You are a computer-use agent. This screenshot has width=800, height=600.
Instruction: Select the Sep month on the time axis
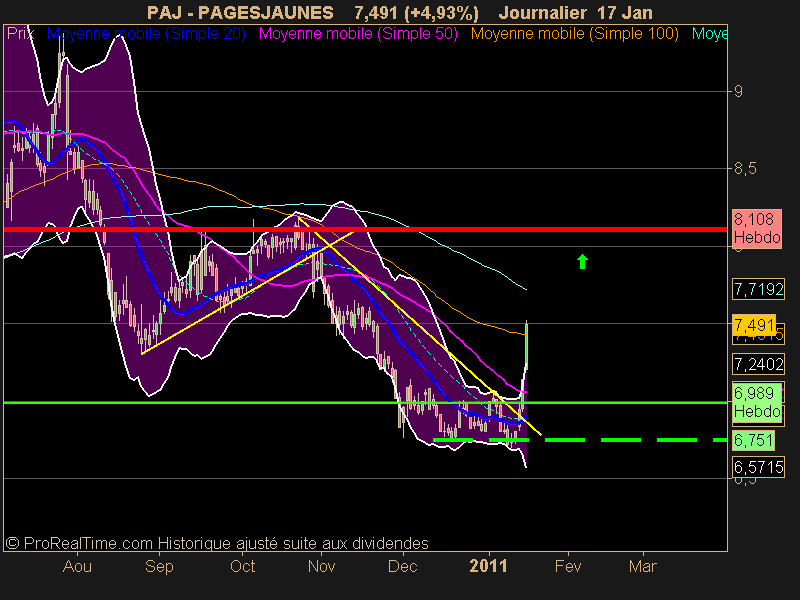tap(159, 566)
